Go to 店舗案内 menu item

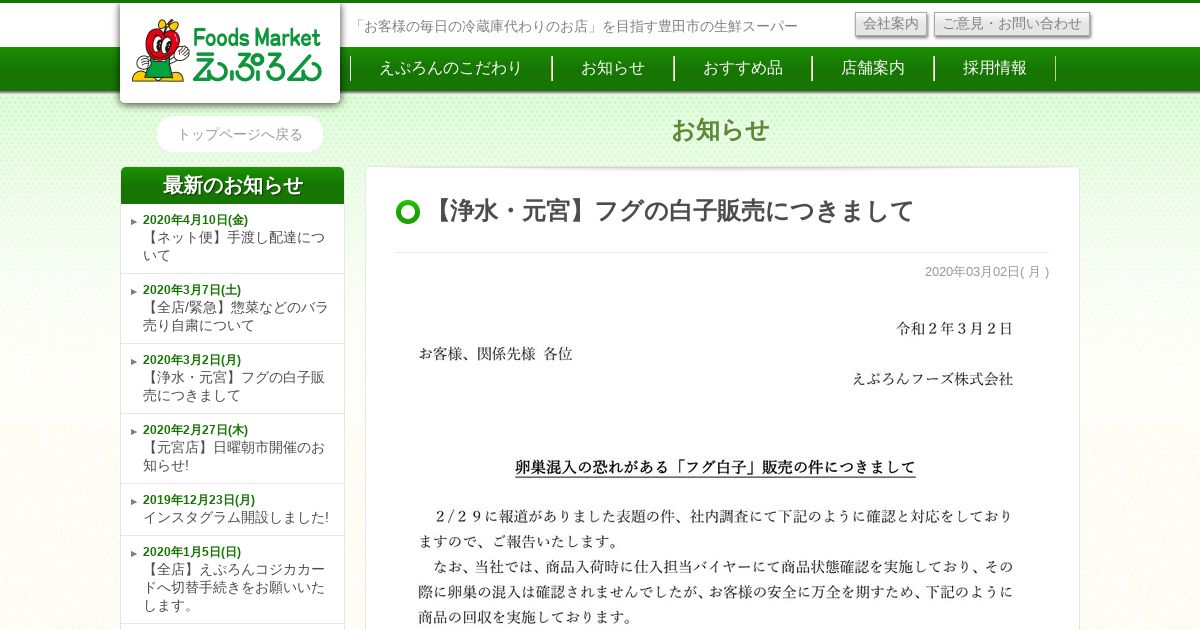(x=873, y=68)
